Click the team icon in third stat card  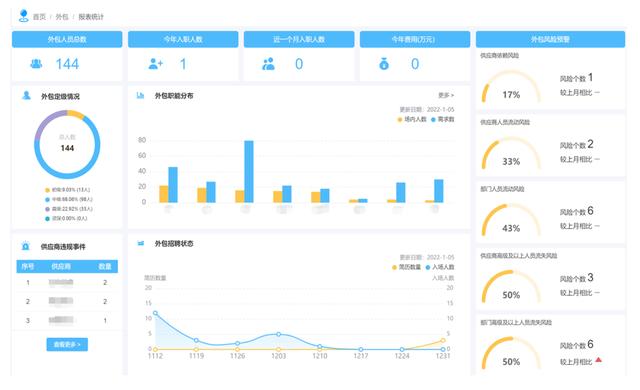coord(268,64)
